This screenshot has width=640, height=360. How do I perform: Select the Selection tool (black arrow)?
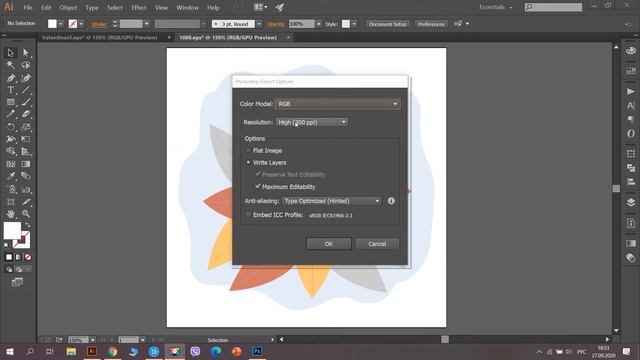[x=11, y=53]
